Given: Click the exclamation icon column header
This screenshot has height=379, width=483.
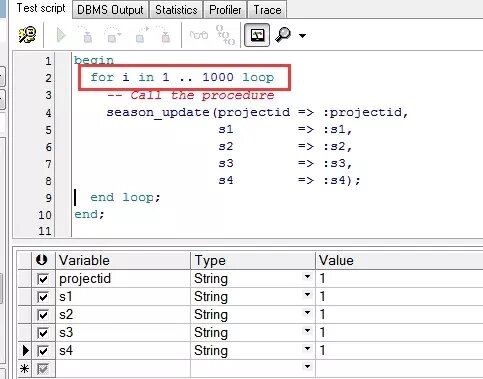Looking at the screenshot, I should tap(43, 260).
